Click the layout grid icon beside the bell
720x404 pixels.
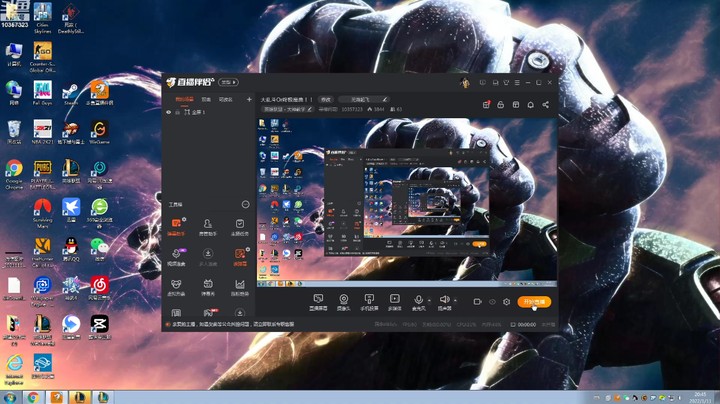point(516,105)
